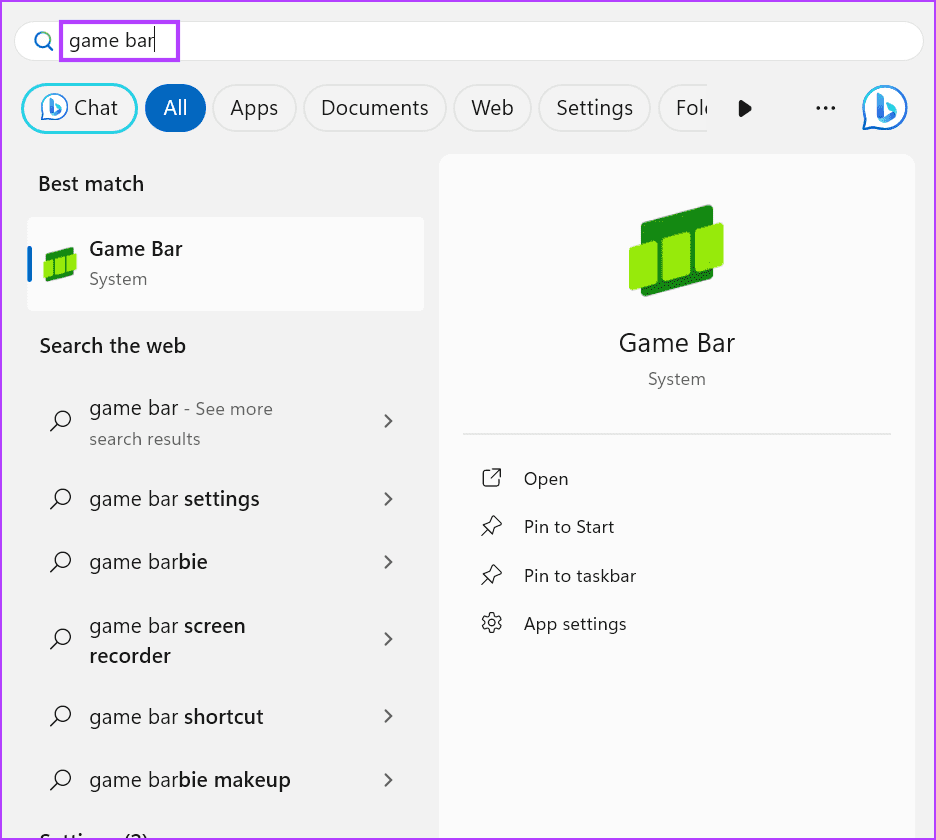This screenshot has height=840, width=936.
Task: Expand the 'game barbie makeup' chevron
Action: (389, 780)
